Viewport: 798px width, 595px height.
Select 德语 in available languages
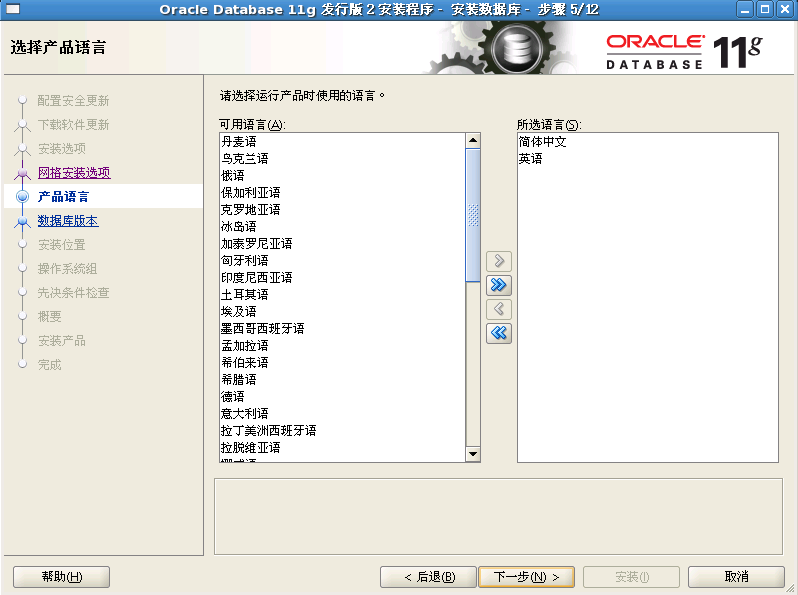(343, 396)
